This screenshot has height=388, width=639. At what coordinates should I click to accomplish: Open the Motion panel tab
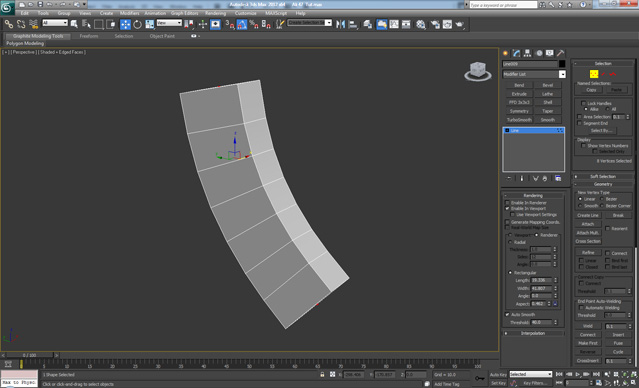click(539, 53)
